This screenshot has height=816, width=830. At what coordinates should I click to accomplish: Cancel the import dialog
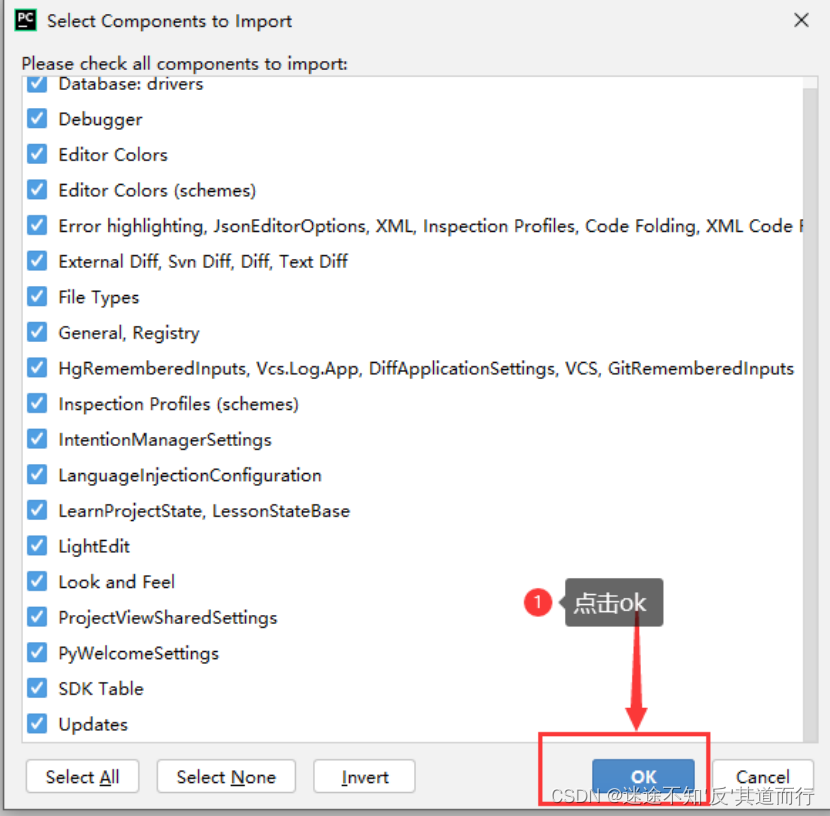pyautogui.click(x=763, y=776)
